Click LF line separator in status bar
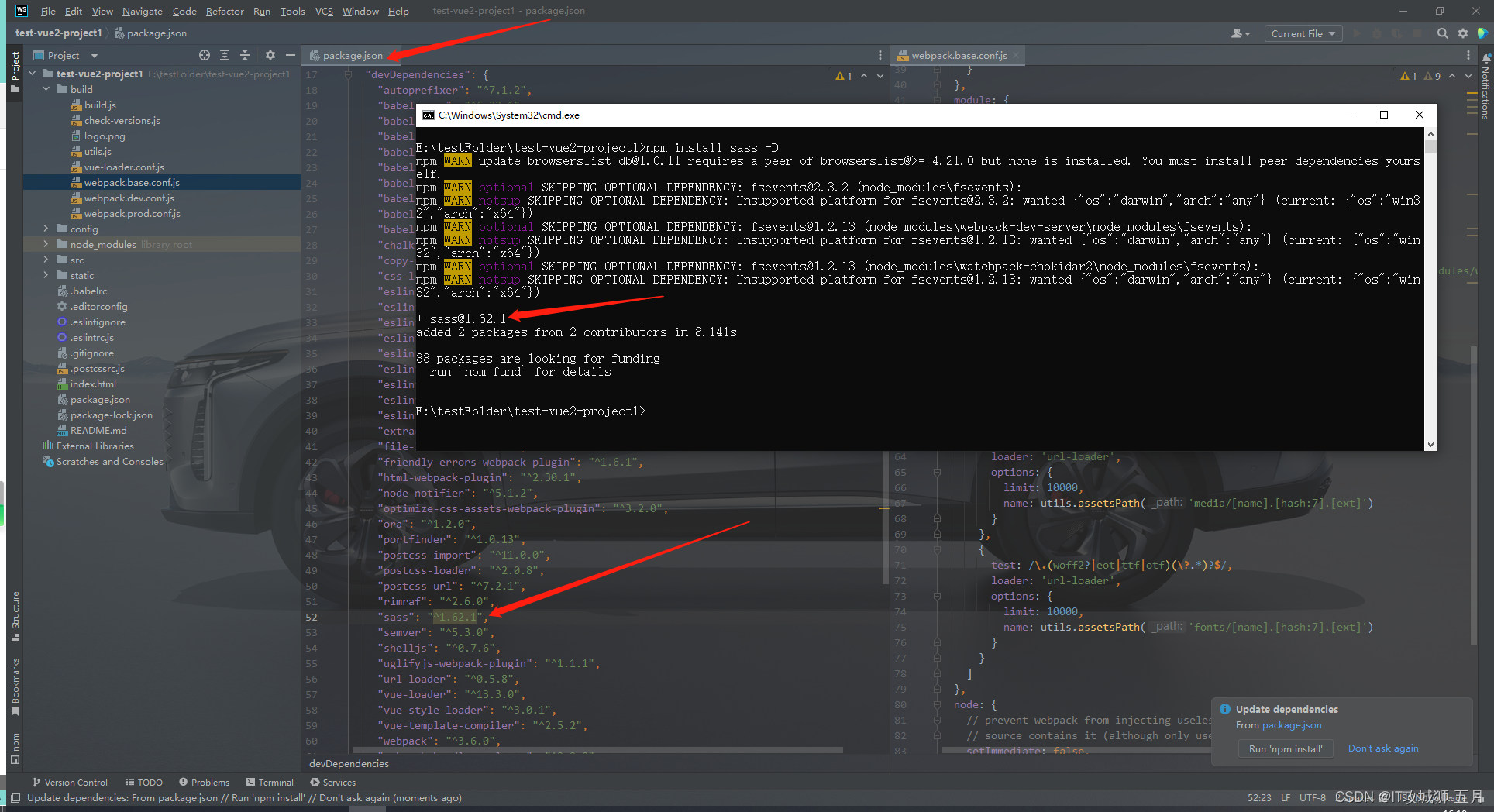Image resolution: width=1494 pixels, height=812 pixels. point(1285,797)
